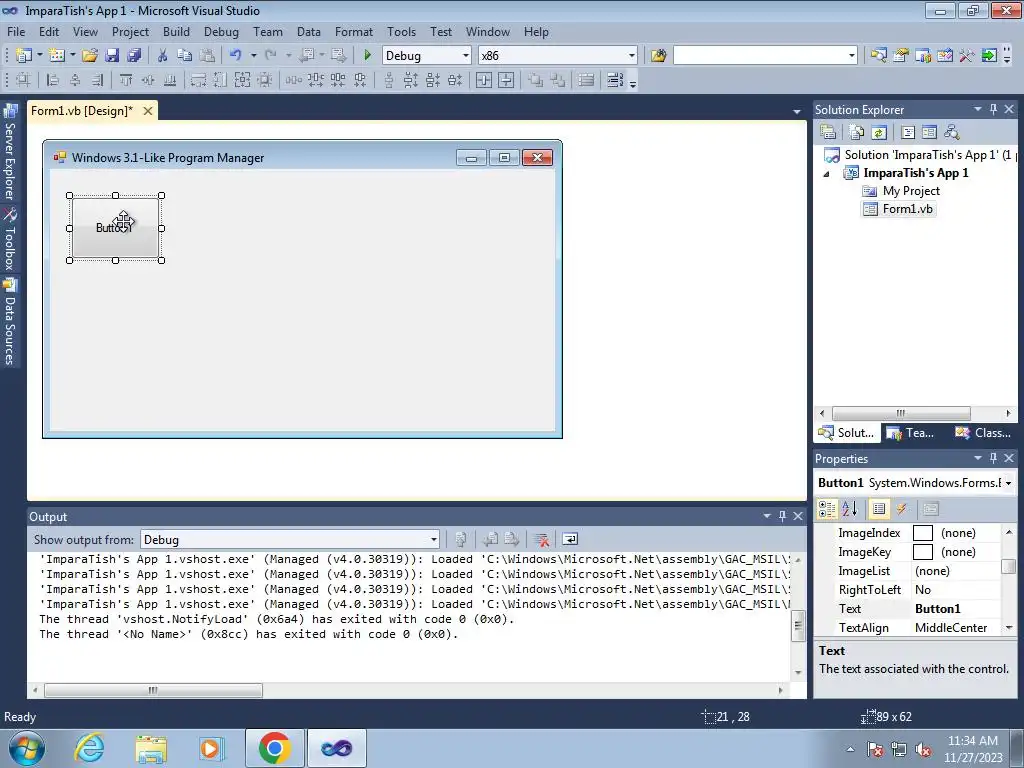
Task: Click the Align Bottoms icon
Action: click(170, 80)
